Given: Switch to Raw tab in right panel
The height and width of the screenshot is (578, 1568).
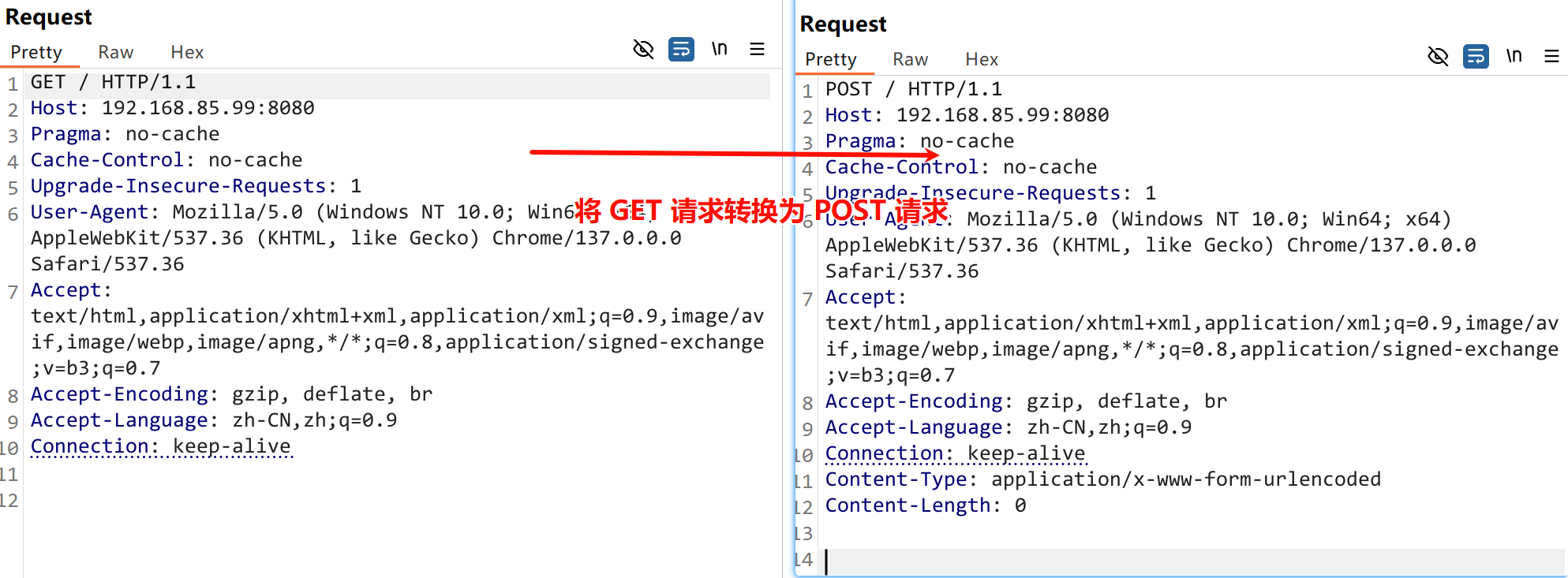Looking at the screenshot, I should point(910,59).
